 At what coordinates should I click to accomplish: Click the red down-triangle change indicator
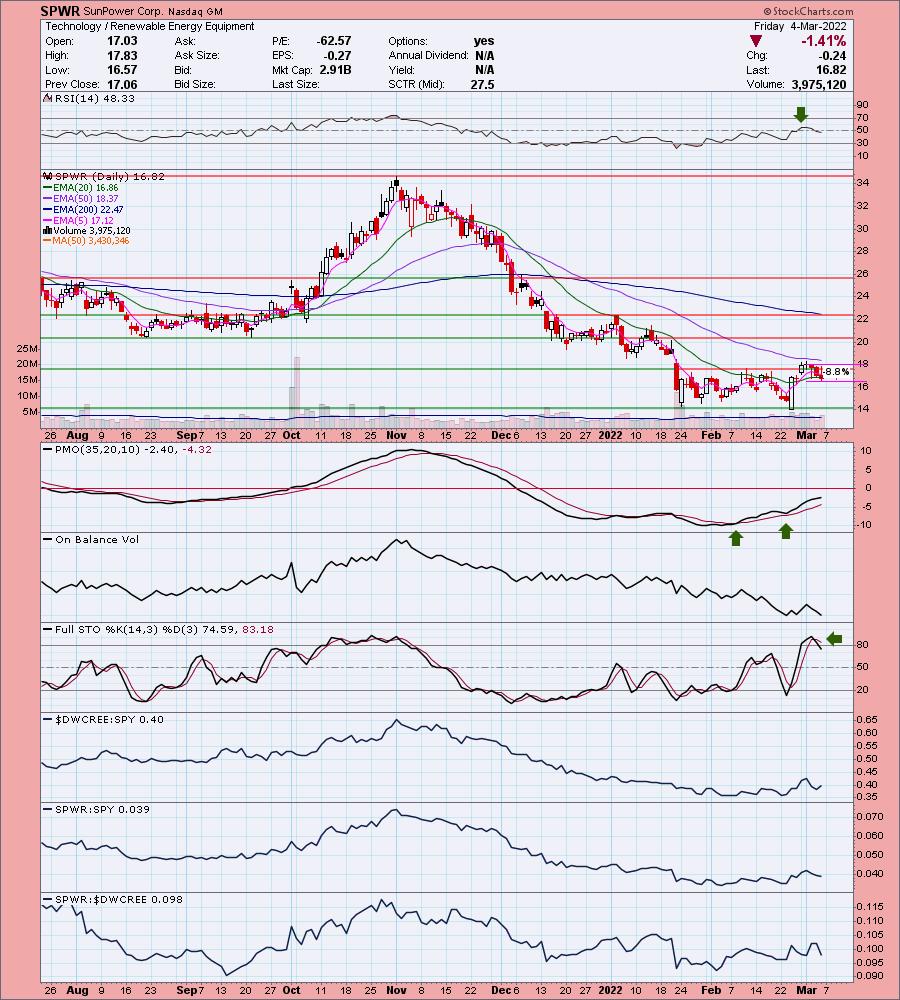click(x=756, y=41)
